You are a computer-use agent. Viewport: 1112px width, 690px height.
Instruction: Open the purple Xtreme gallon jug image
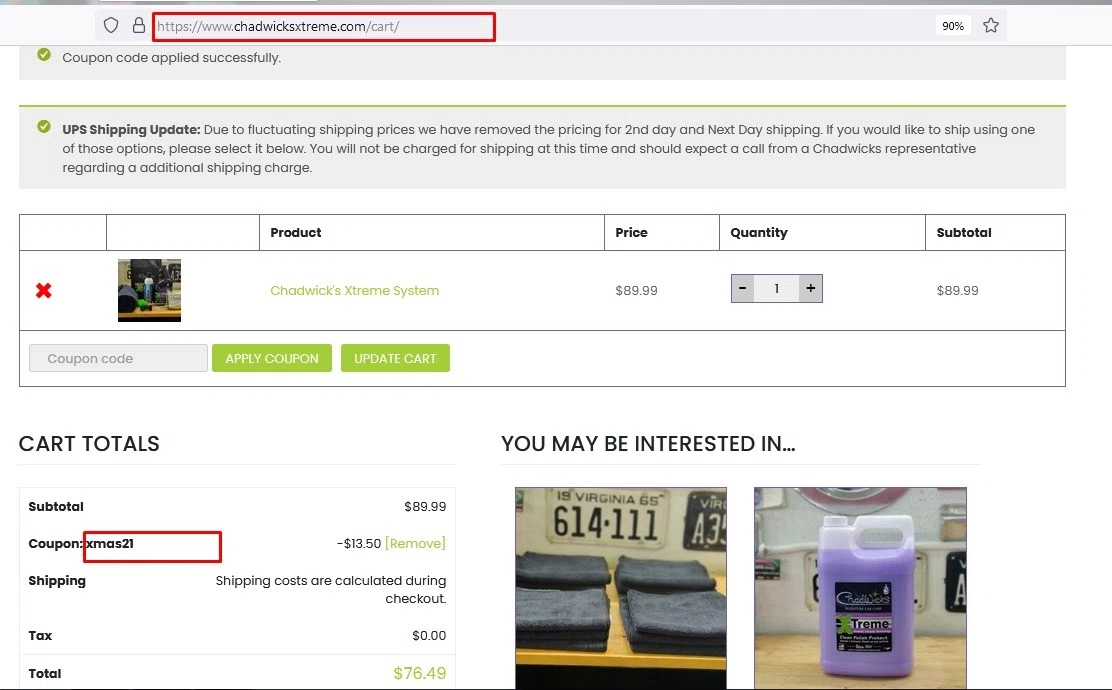coord(860,588)
